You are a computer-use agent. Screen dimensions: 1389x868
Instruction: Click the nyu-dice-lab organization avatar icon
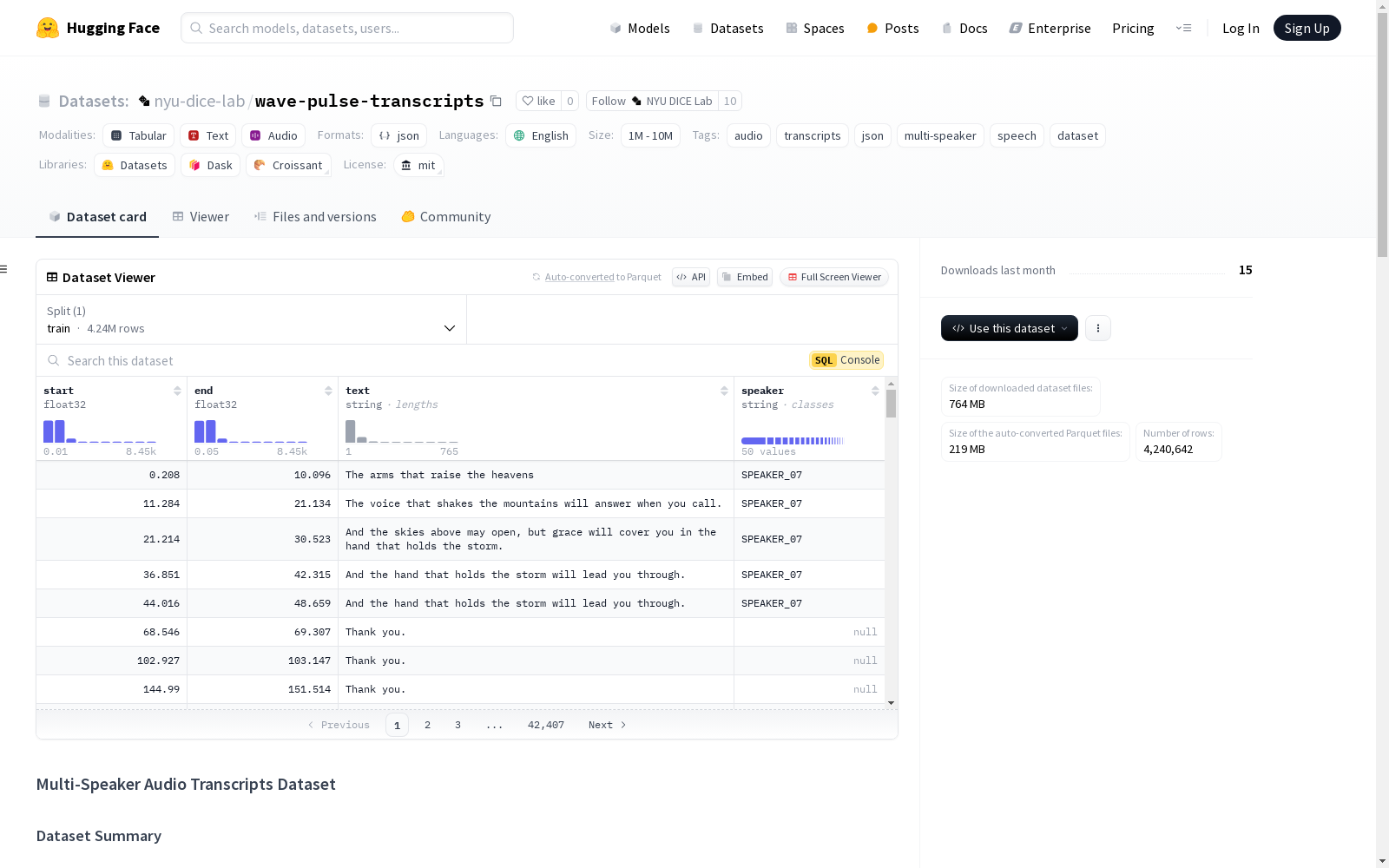(144, 101)
